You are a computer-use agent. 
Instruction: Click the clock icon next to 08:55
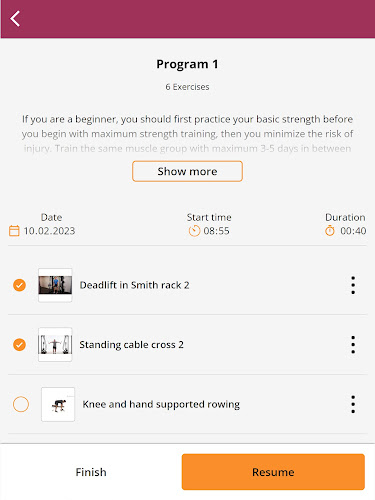click(194, 231)
